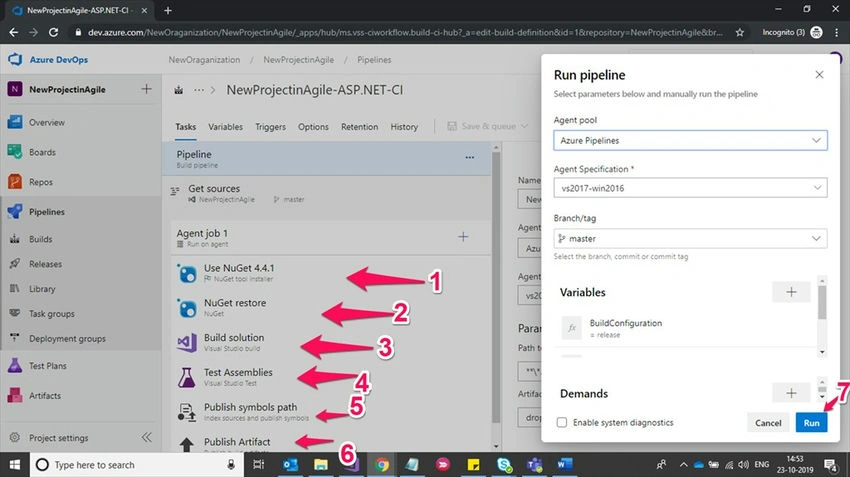850x477 pixels.
Task: Open Artifacts in the sidebar
Action: [x=45, y=396]
